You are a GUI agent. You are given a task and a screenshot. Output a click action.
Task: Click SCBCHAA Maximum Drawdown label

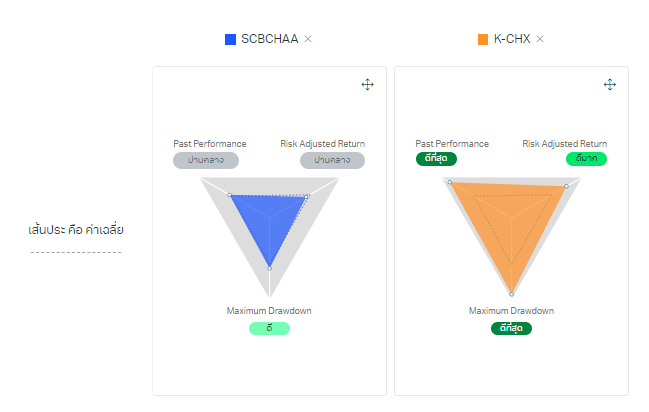pyautogui.click(x=269, y=311)
